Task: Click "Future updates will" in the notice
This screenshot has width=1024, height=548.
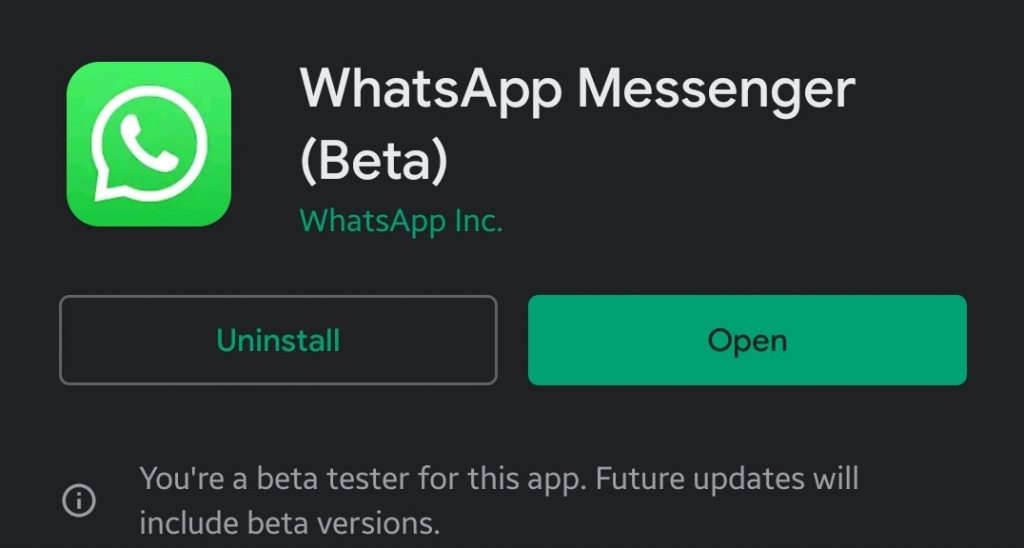Action: [x=728, y=478]
